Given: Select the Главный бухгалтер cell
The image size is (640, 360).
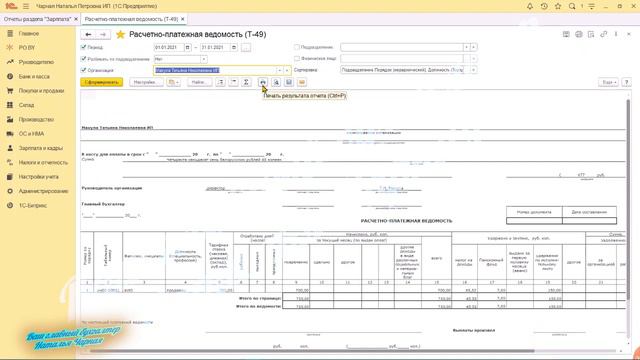Looking at the screenshot, I should click(103, 204).
